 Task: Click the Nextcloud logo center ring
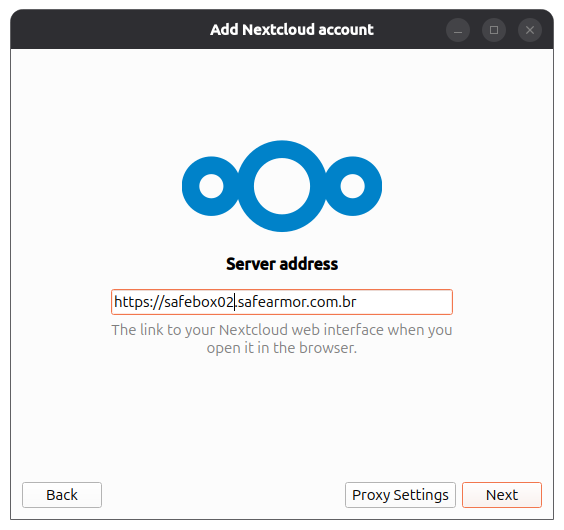282,186
